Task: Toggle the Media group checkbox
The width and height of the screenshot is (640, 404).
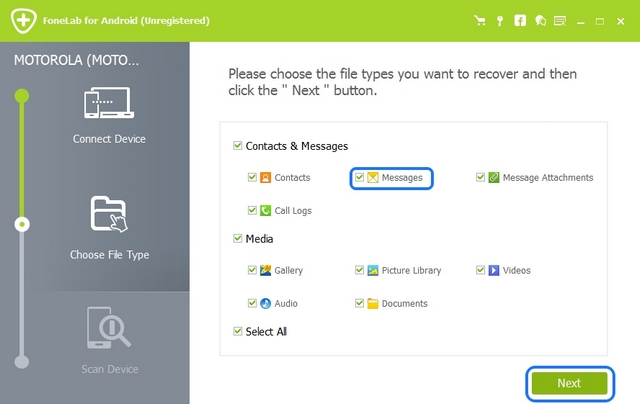Action: 238,238
